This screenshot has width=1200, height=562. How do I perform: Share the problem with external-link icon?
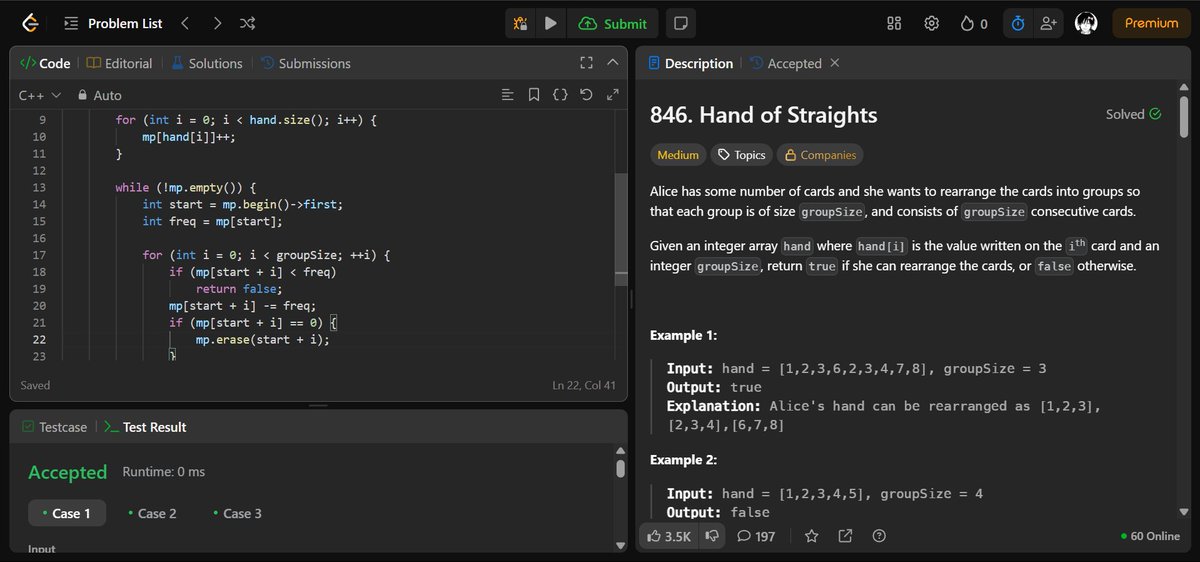pos(845,536)
